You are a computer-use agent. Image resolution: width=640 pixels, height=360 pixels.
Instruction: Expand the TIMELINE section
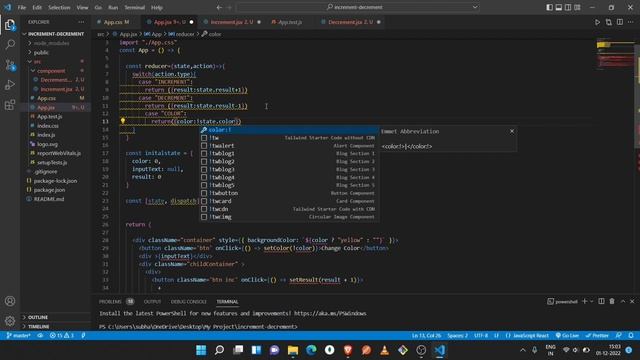[56, 327]
